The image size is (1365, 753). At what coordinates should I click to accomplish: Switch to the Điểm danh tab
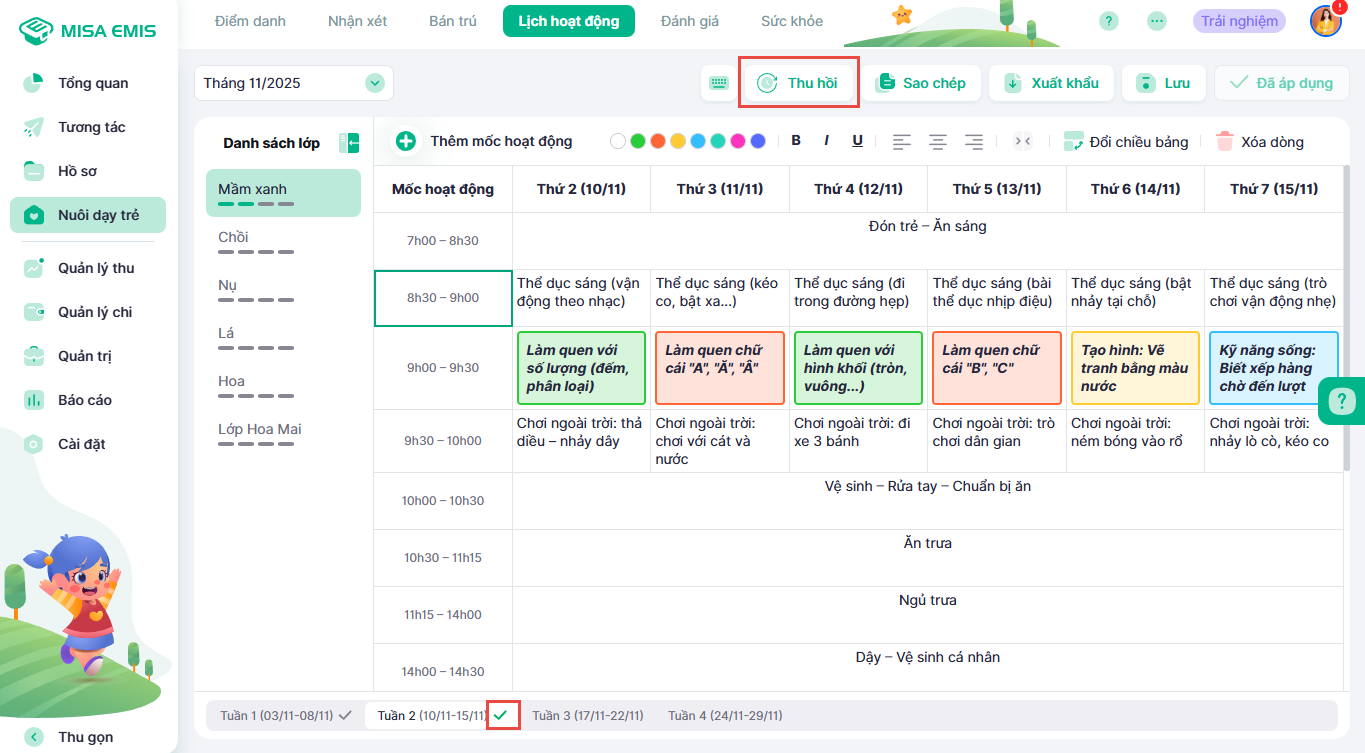tap(250, 21)
